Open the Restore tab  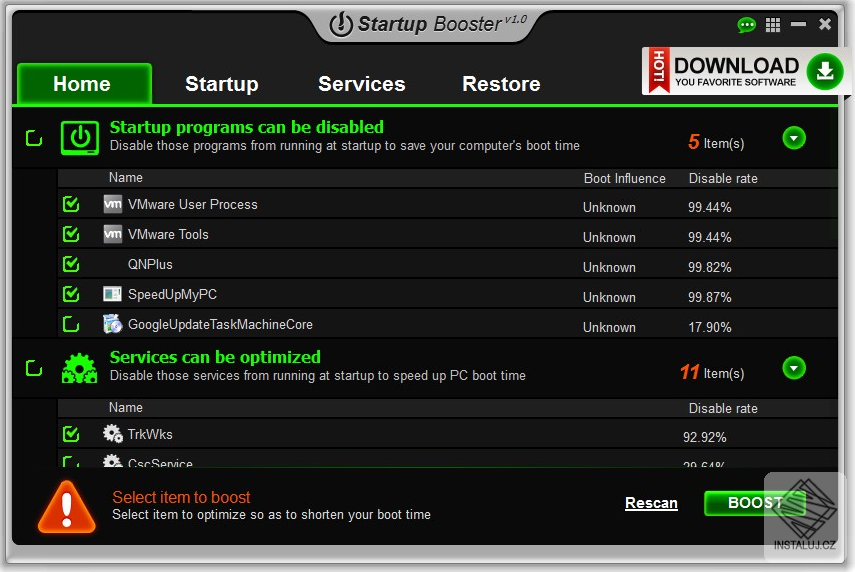tap(501, 84)
